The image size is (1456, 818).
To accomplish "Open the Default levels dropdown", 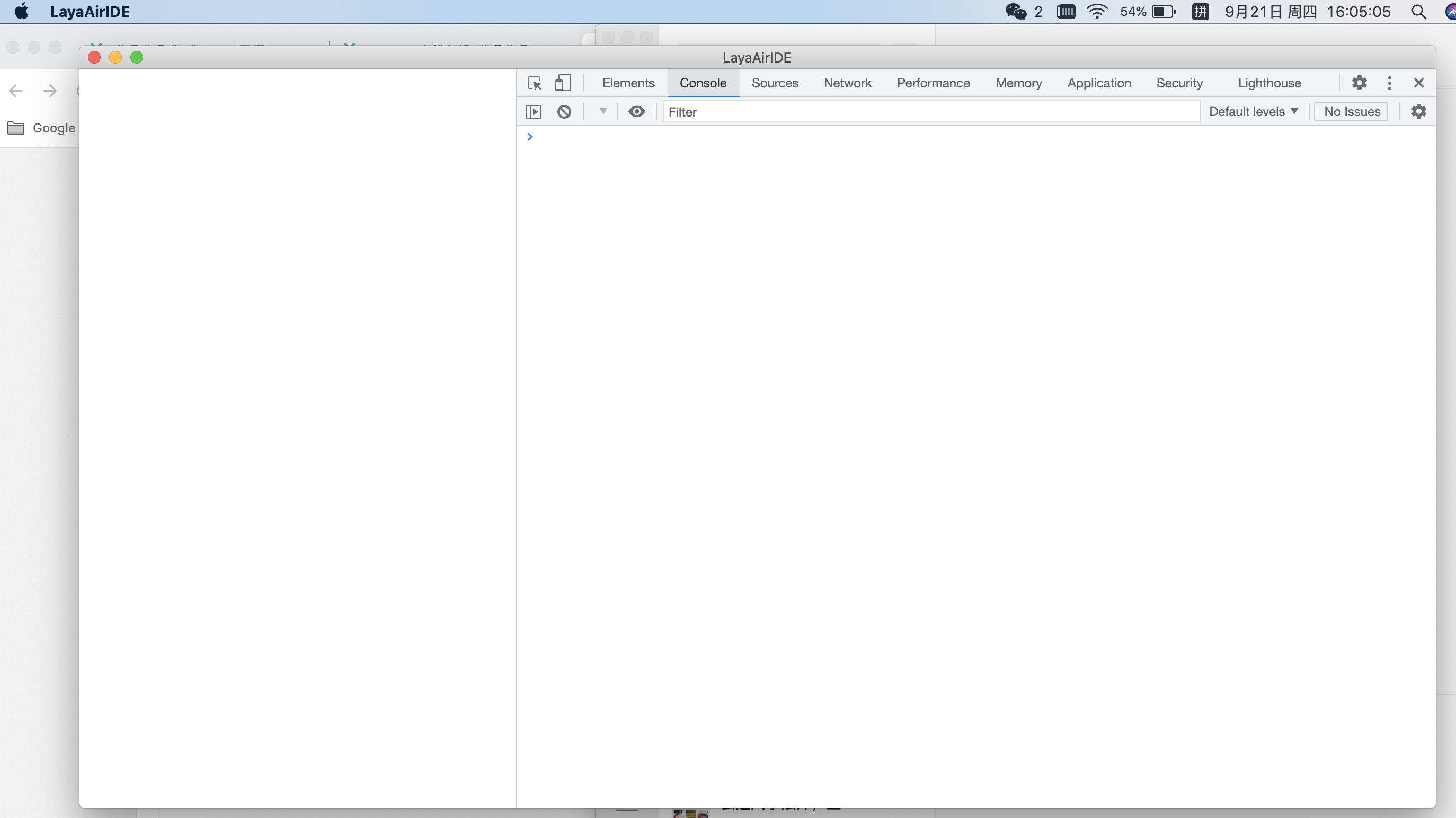I will pos(1253,112).
